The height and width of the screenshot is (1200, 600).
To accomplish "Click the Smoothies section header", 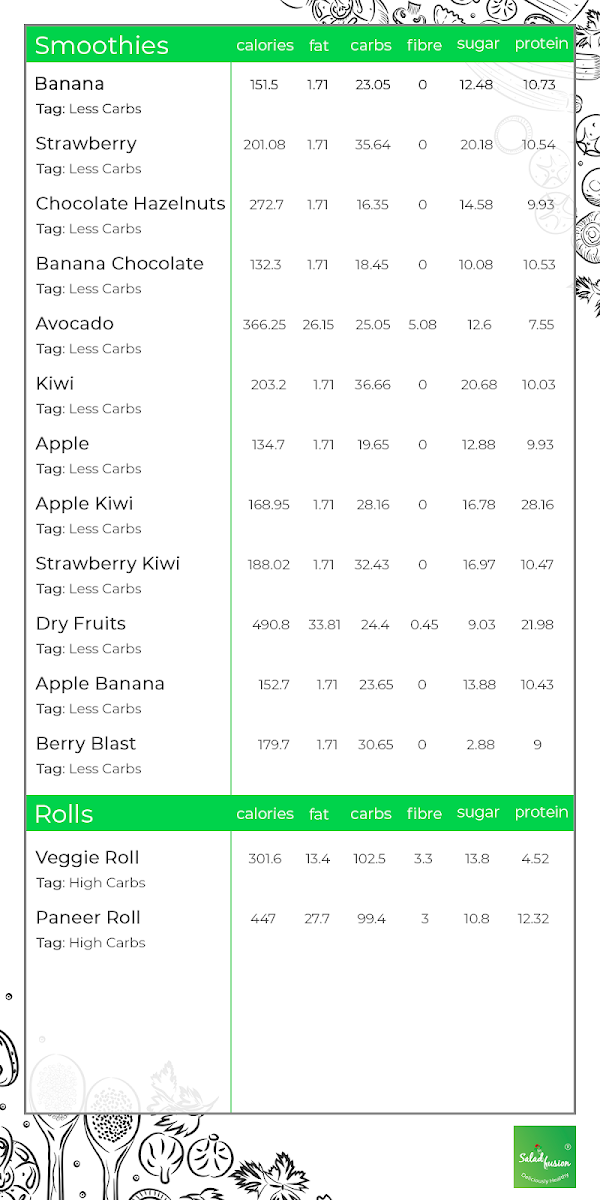I will pos(102,45).
